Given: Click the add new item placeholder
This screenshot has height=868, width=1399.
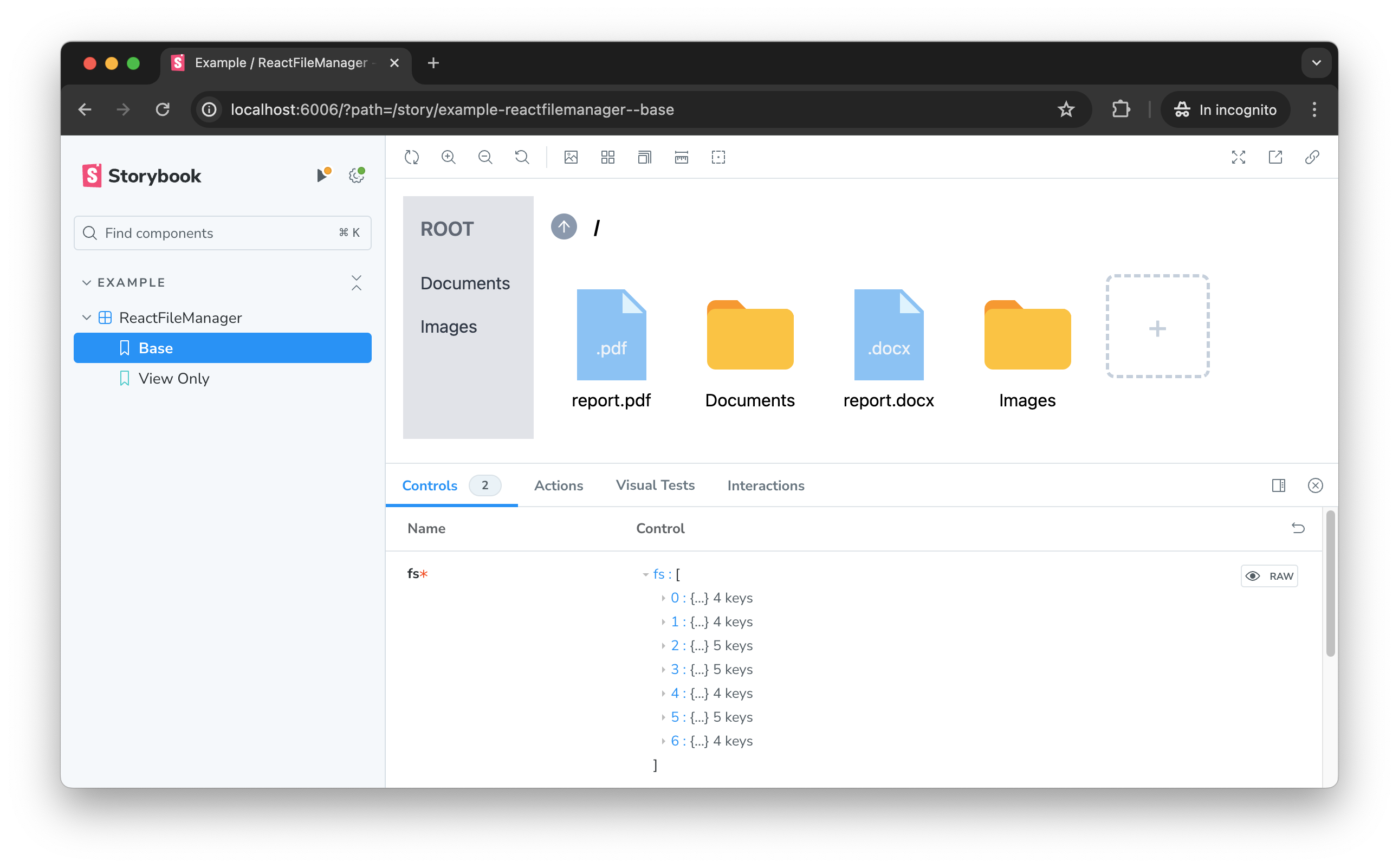Looking at the screenshot, I should pos(1157,328).
